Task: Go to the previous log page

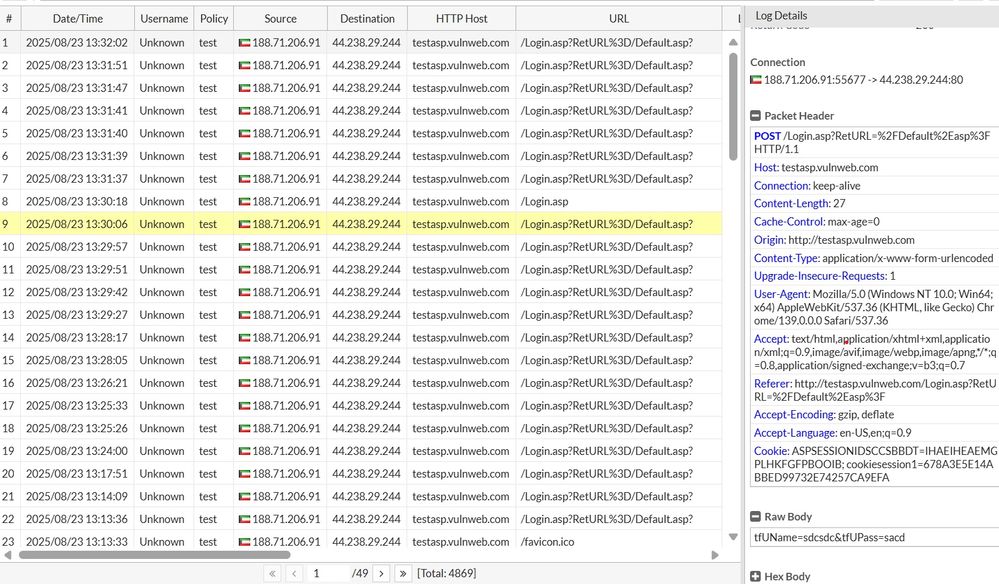Action: 294,573
